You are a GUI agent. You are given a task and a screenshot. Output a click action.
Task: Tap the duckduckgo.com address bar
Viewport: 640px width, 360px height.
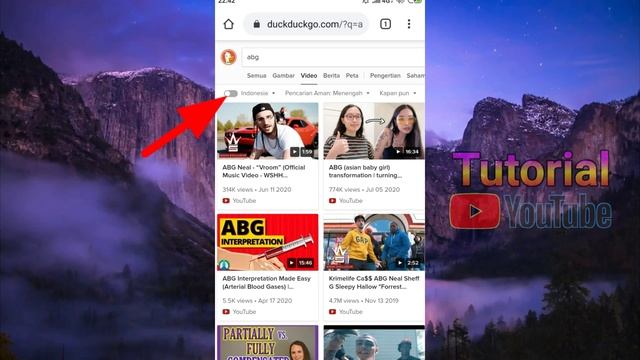click(306, 24)
